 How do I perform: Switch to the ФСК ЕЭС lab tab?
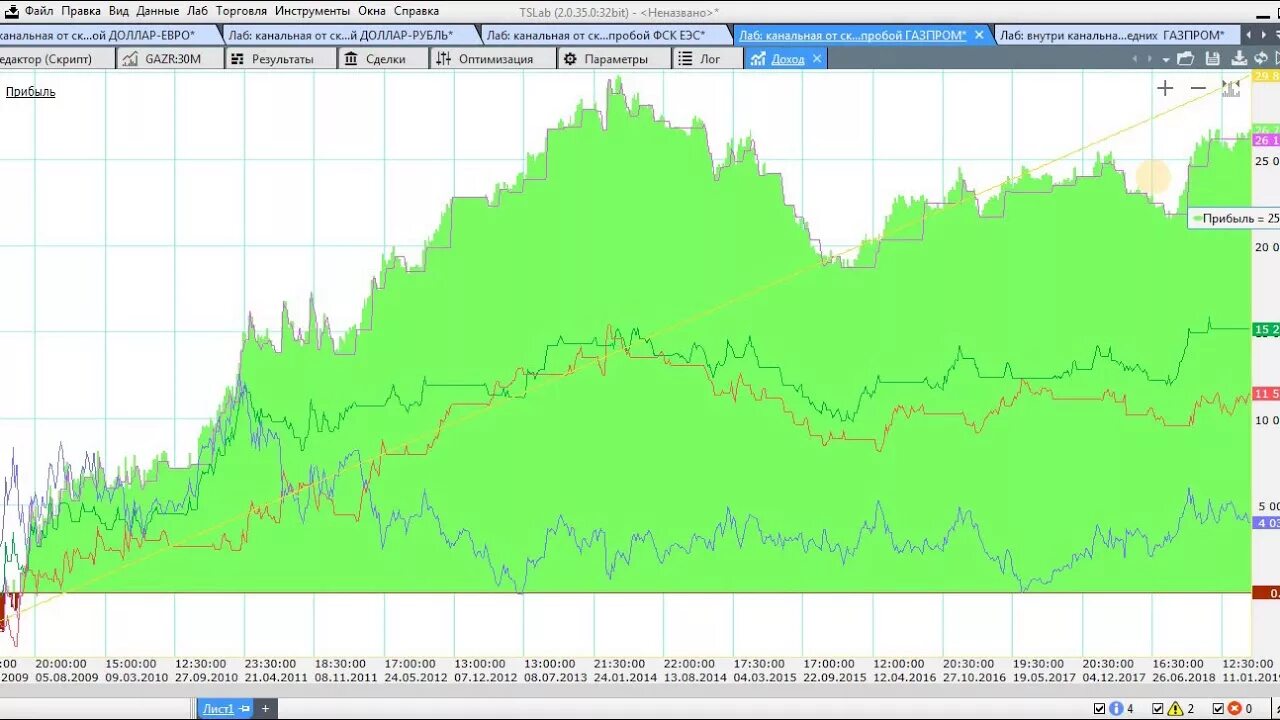click(x=603, y=35)
